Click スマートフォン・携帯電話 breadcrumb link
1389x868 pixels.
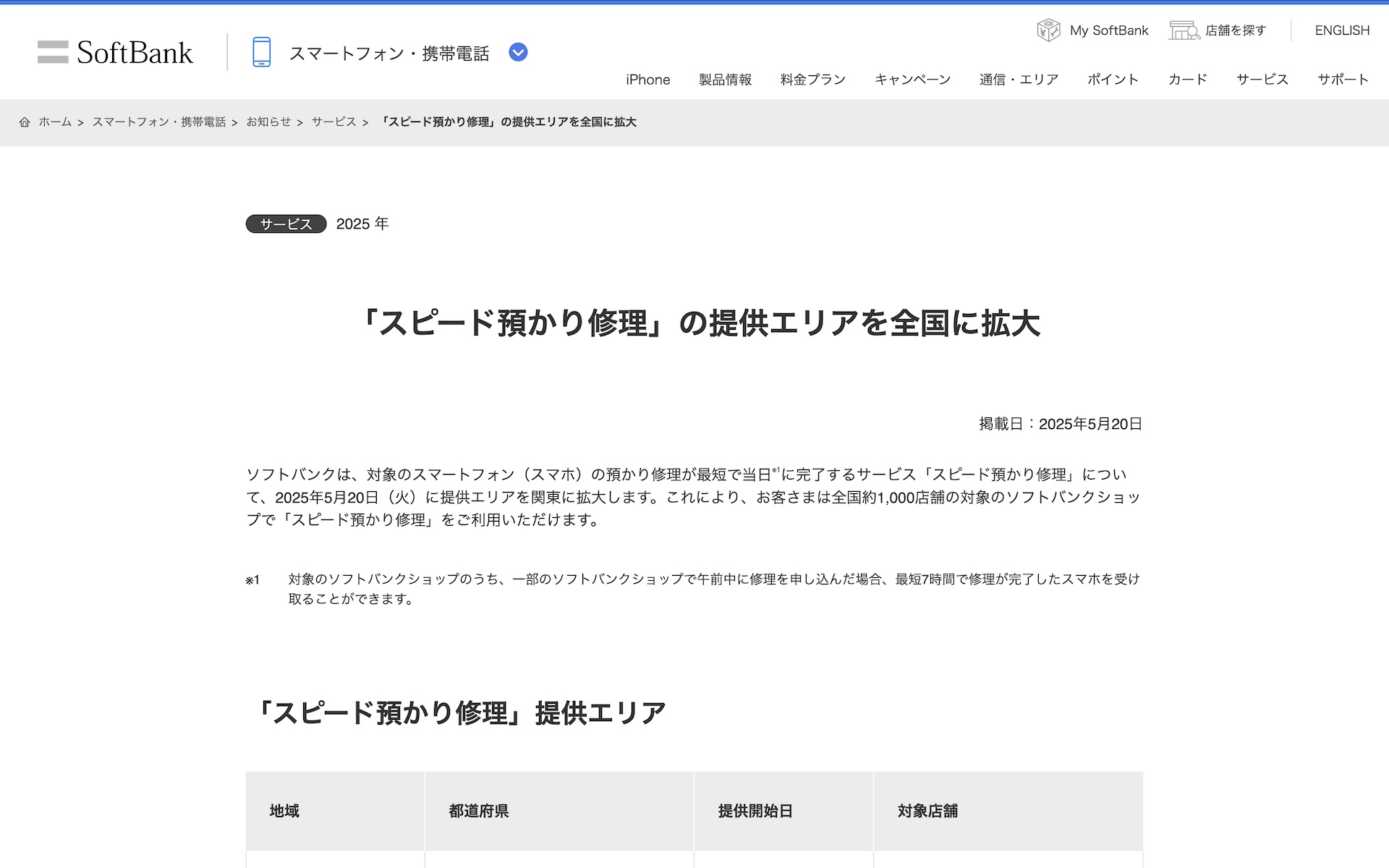pos(159,122)
